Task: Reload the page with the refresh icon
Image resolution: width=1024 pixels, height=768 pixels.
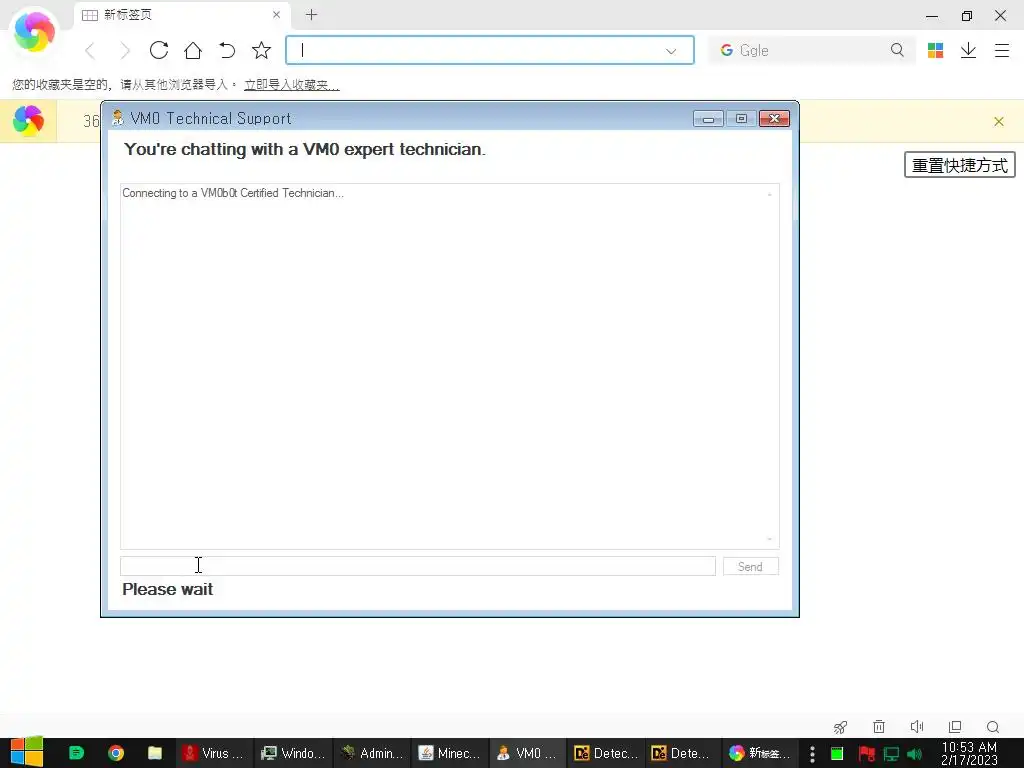Action: pyautogui.click(x=159, y=50)
